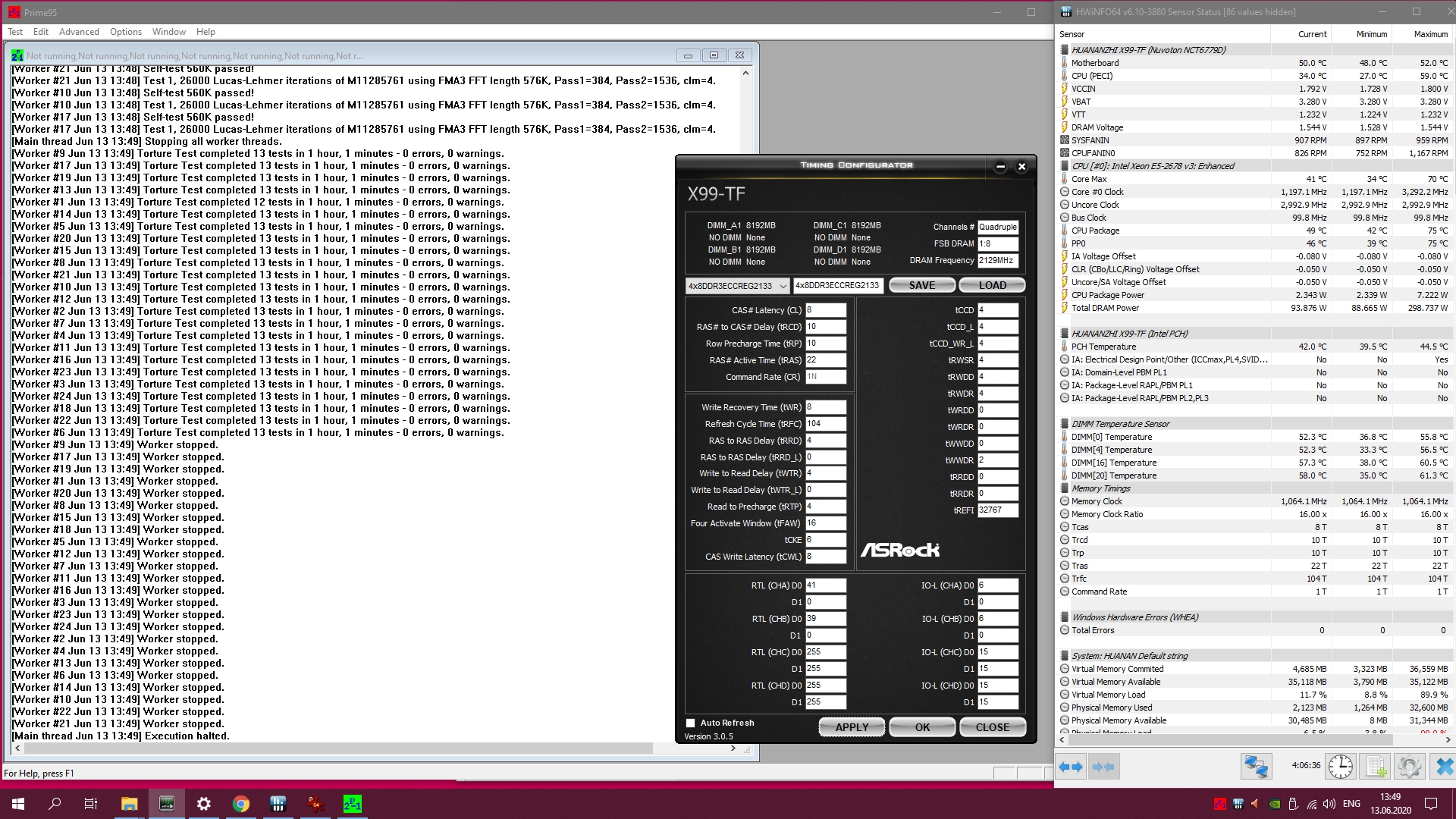Open the memory profile dropdown 4x8DDR3ECCREG2133
The width and height of the screenshot is (1456, 819).
click(737, 286)
